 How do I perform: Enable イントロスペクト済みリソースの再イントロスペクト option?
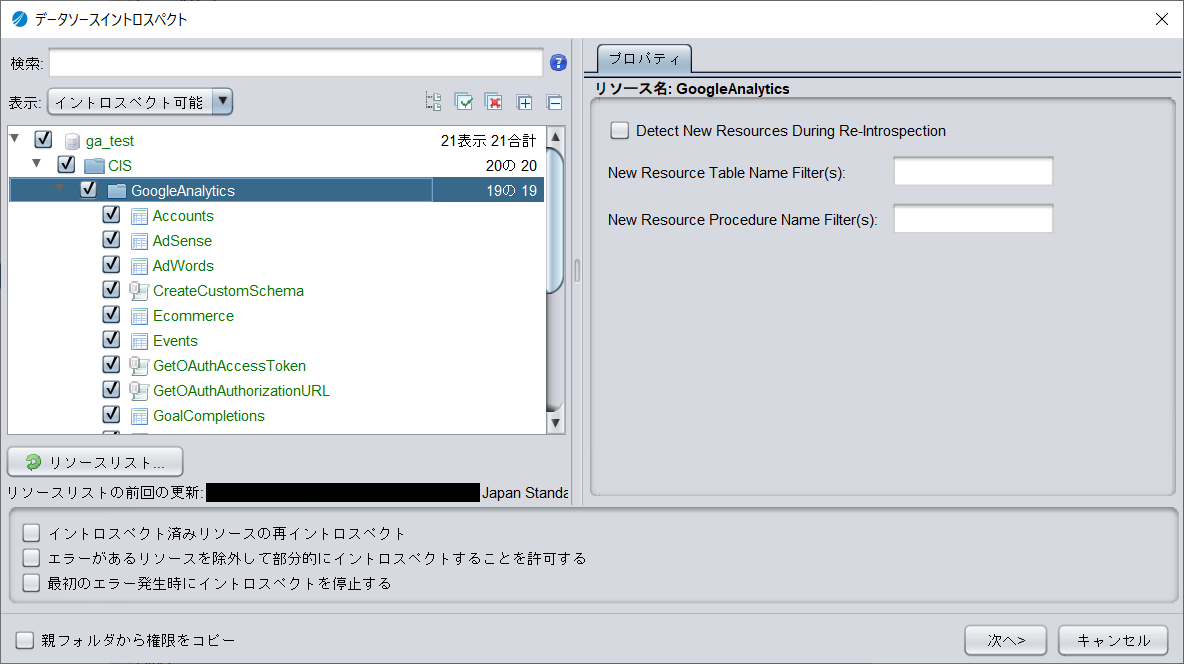[31, 533]
